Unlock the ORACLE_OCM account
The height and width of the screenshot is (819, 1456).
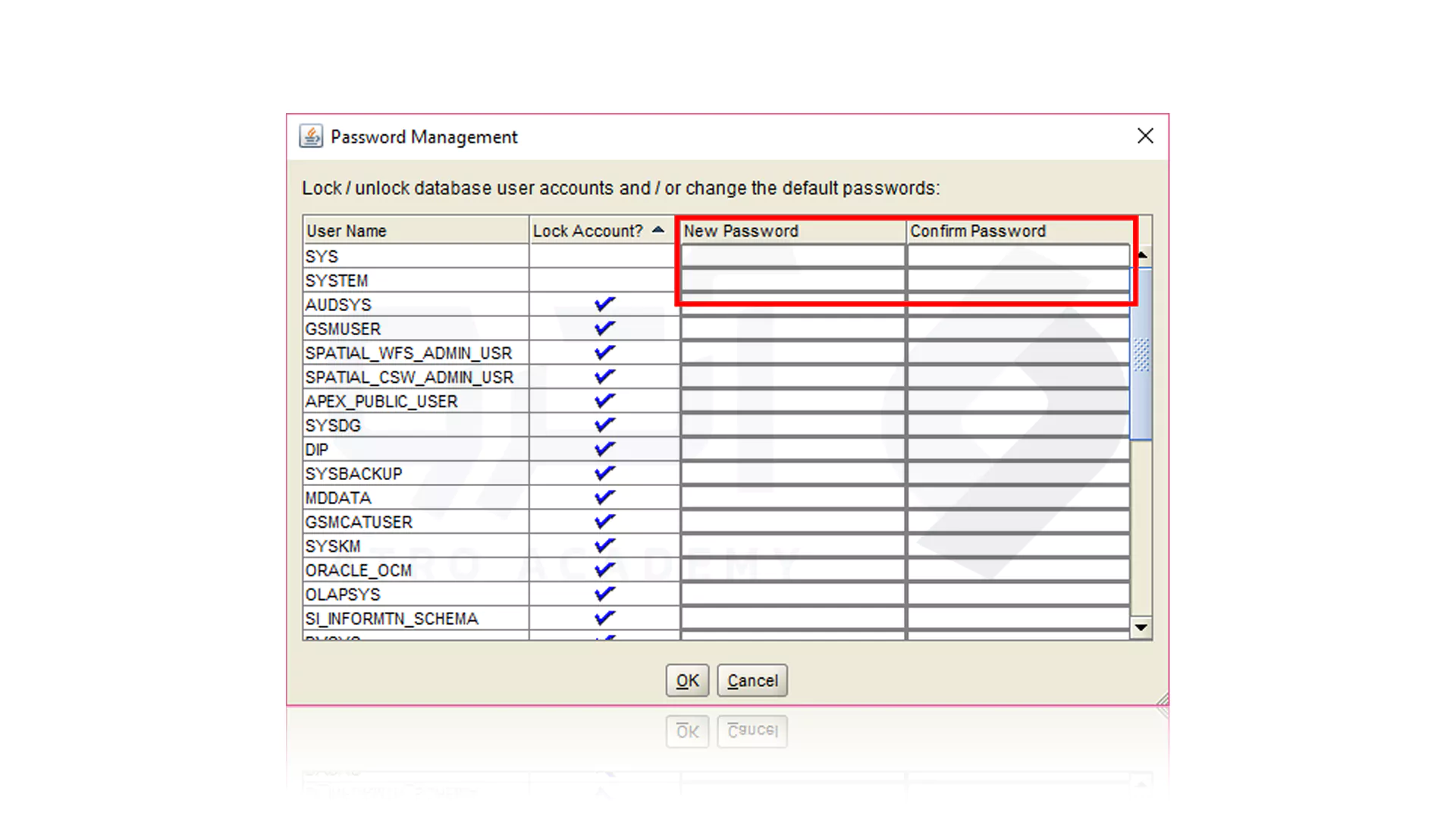pyautogui.click(x=603, y=570)
